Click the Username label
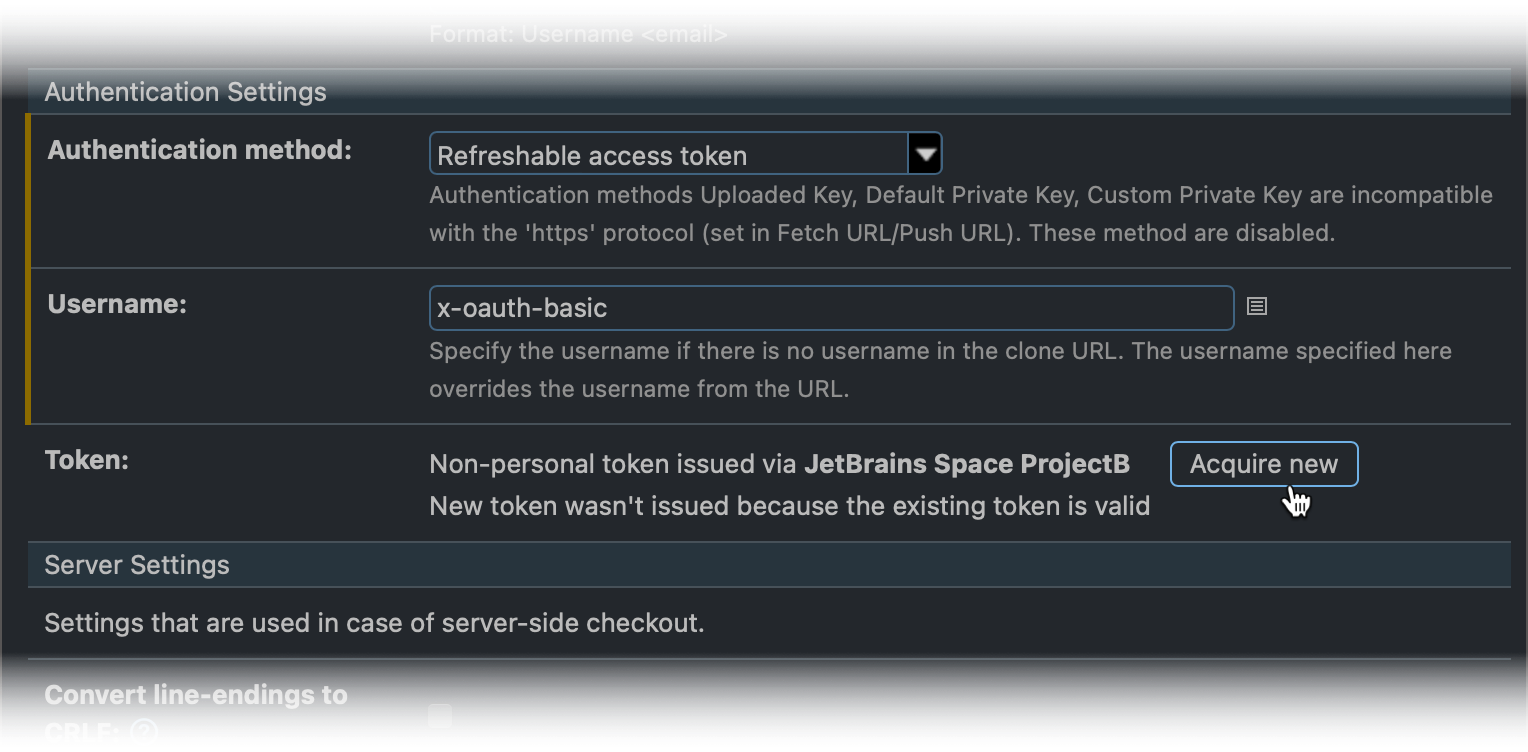The image size is (1528, 752). coord(117,304)
